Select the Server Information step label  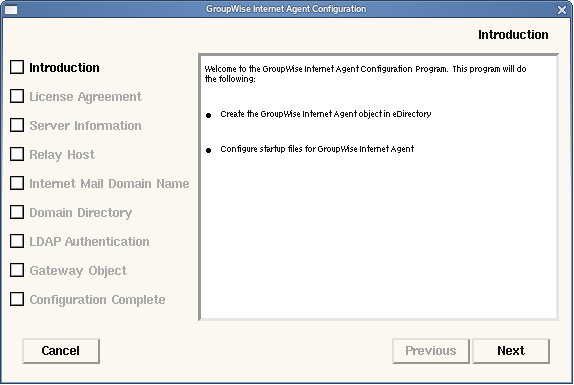pos(85,126)
